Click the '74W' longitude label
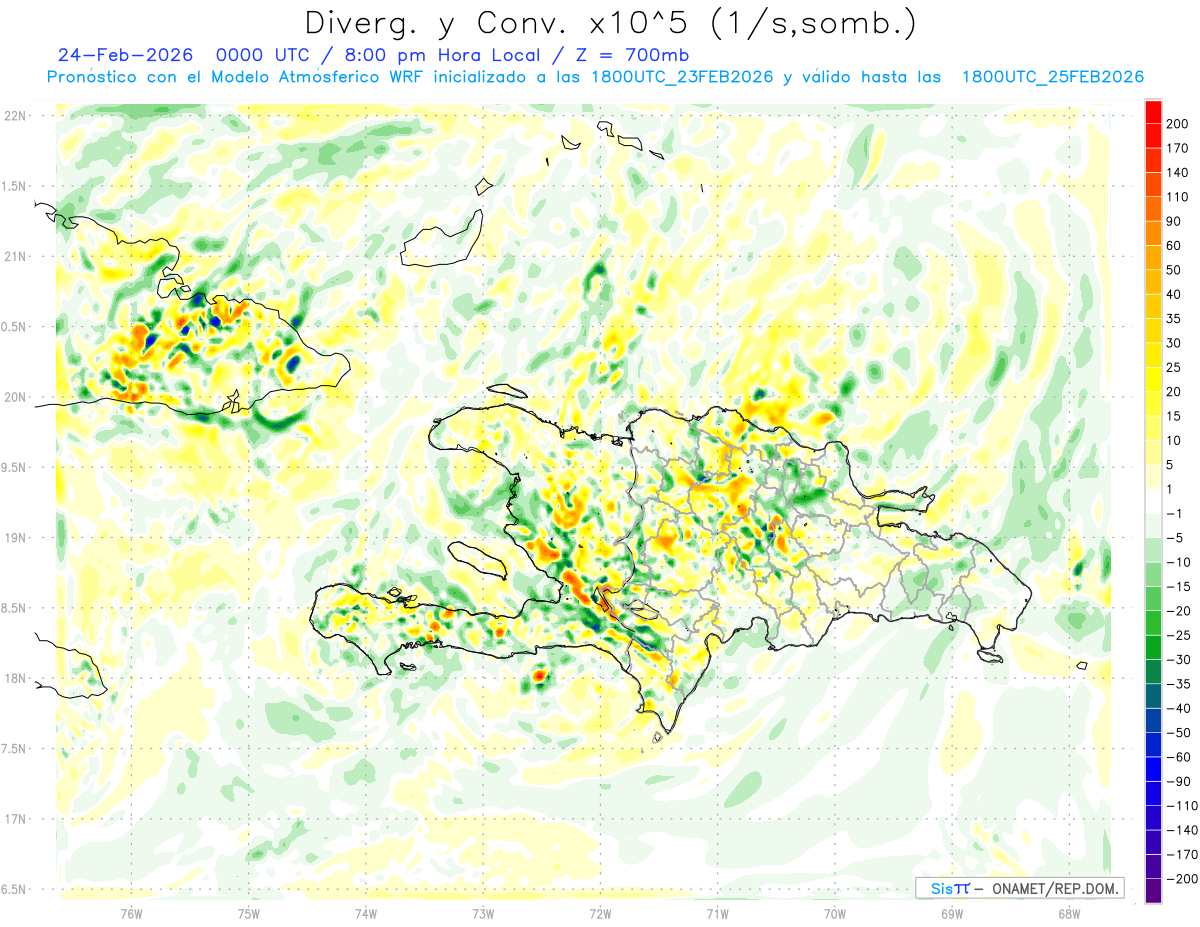The width and height of the screenshot is (1200, 927). pyautogui.click(x=365, y=913)
